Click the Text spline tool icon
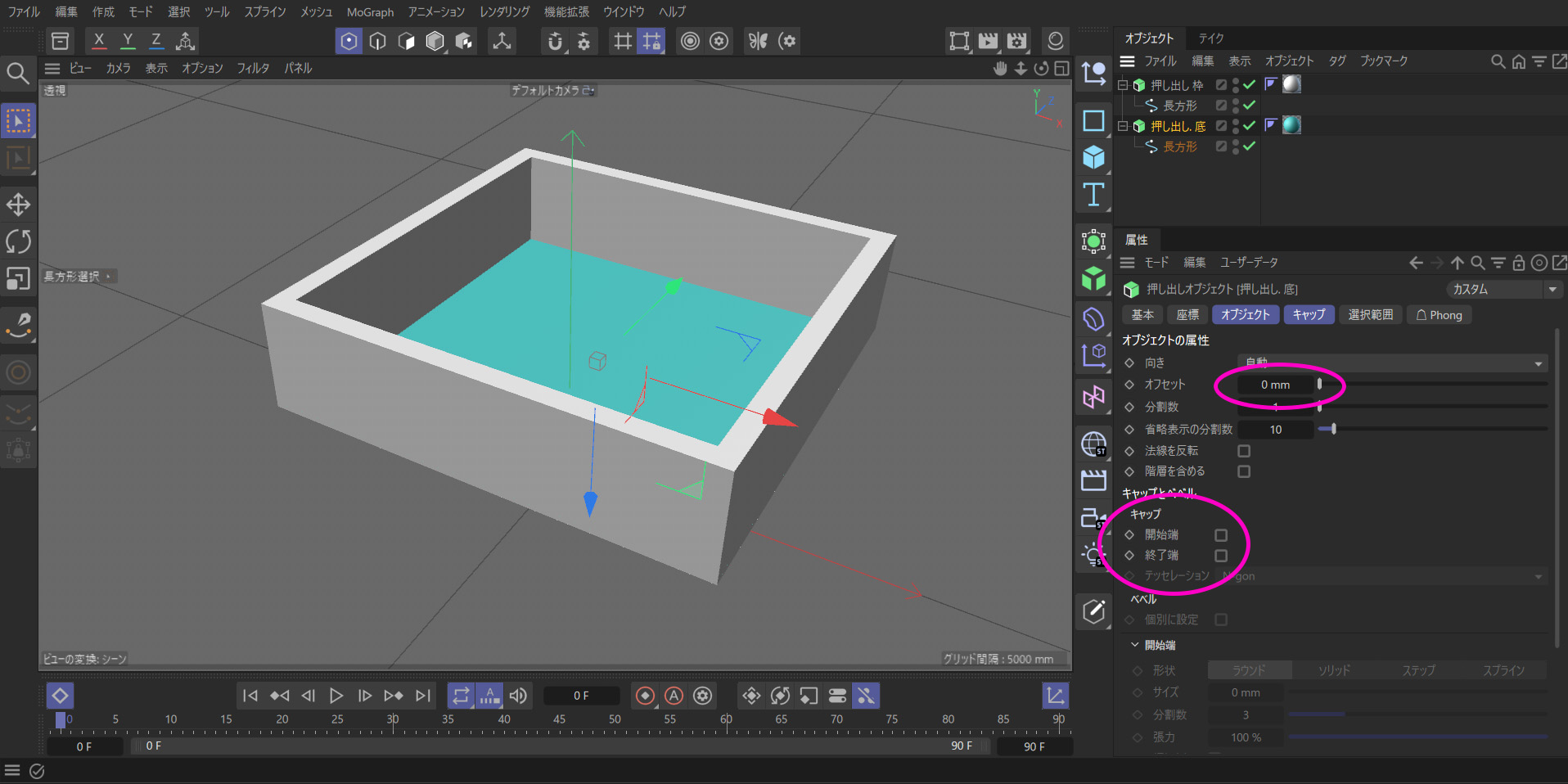1568x784 pixels. click(1093, 195)
